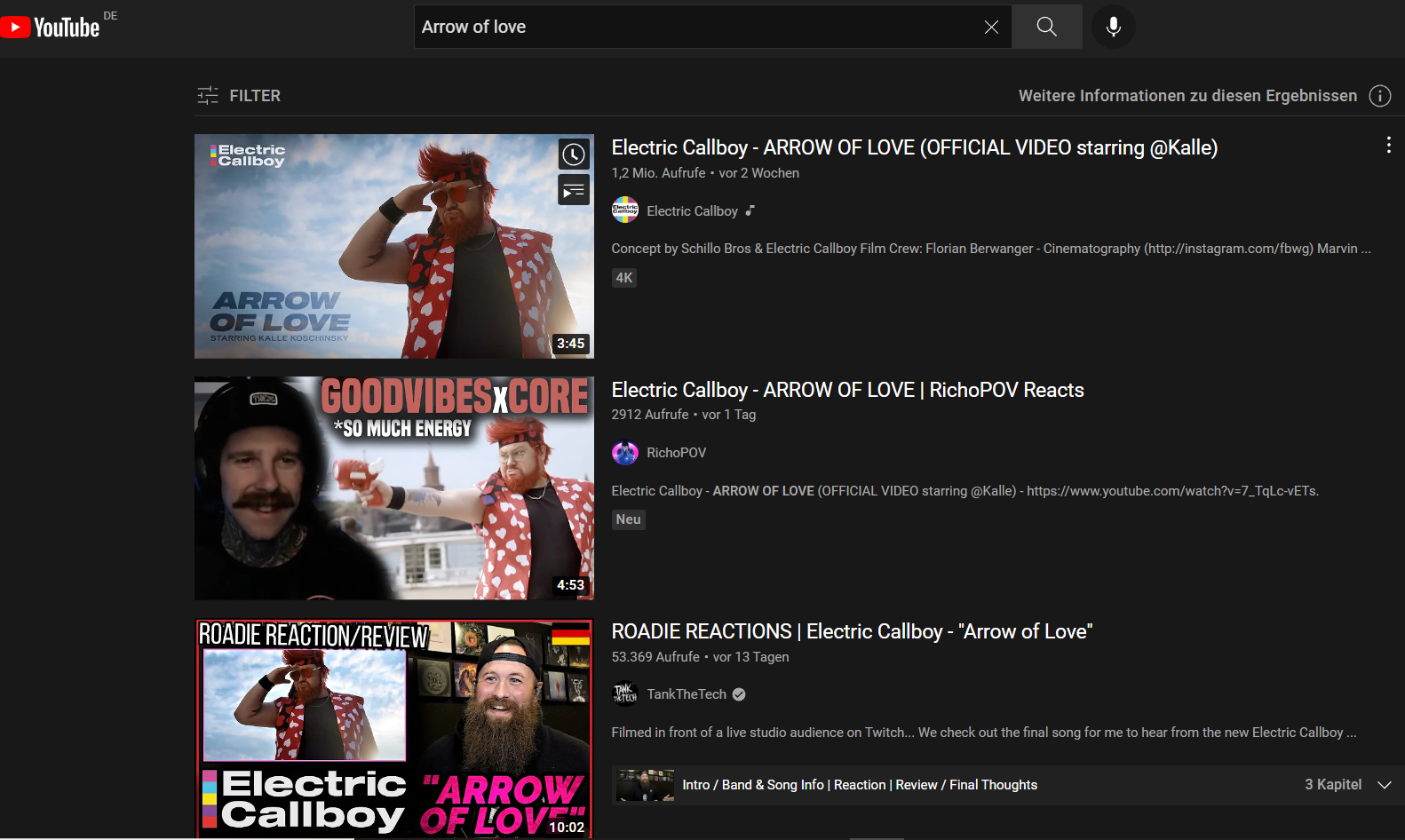
Task: Click the TankTheTech channel name
Action: 686,694
